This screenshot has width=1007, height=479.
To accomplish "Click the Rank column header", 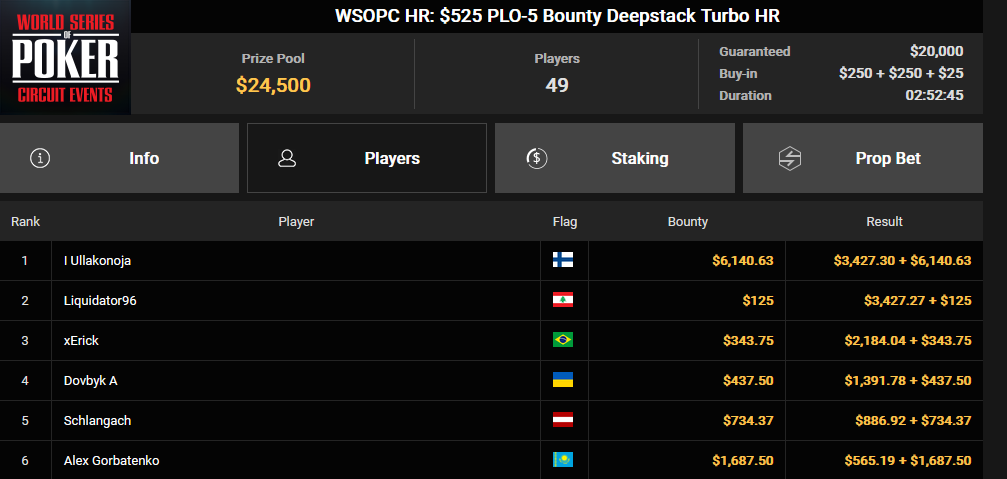I will pyautogui.click(x=25, y=222).
